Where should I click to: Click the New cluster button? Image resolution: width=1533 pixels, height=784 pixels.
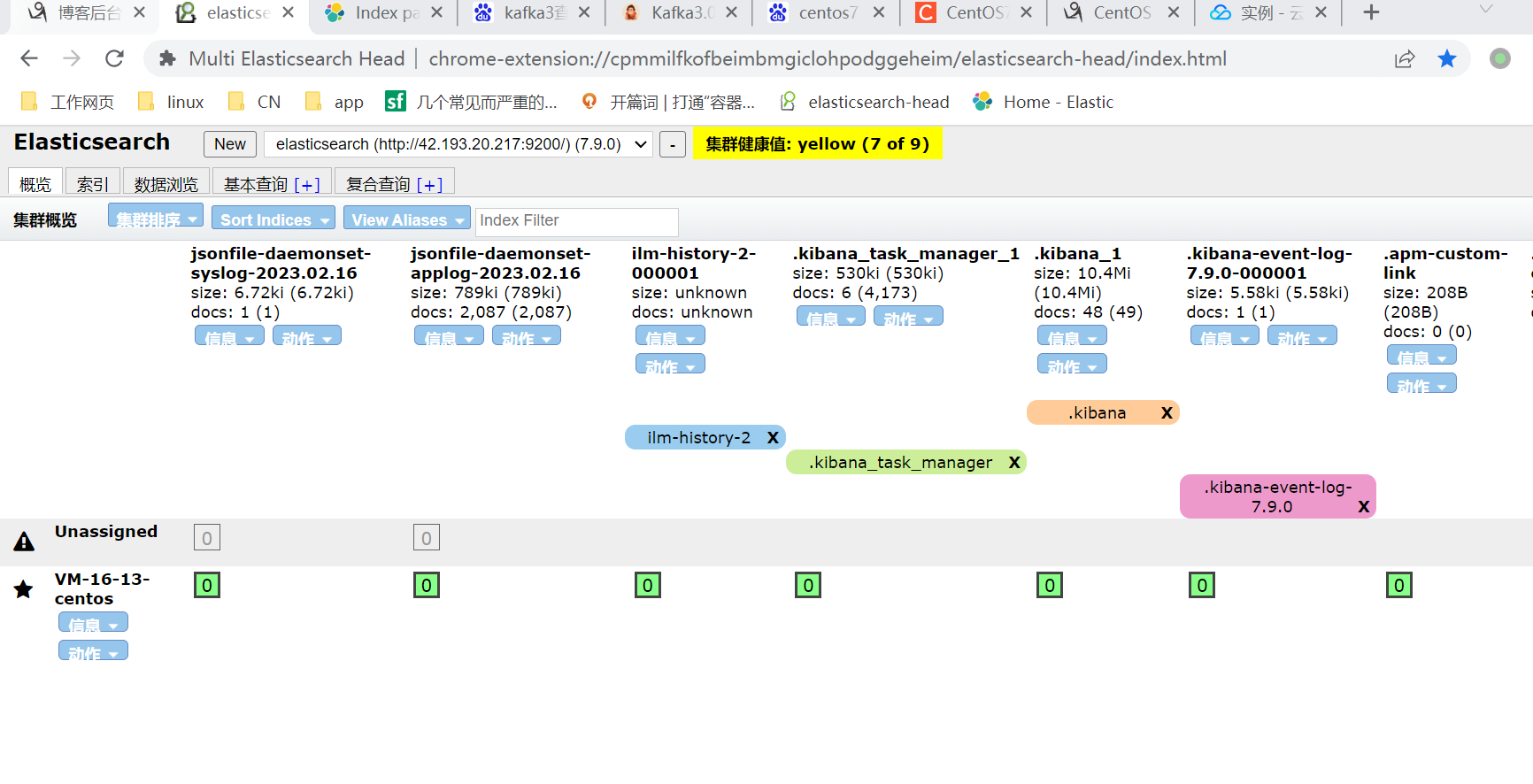(230, 144)
